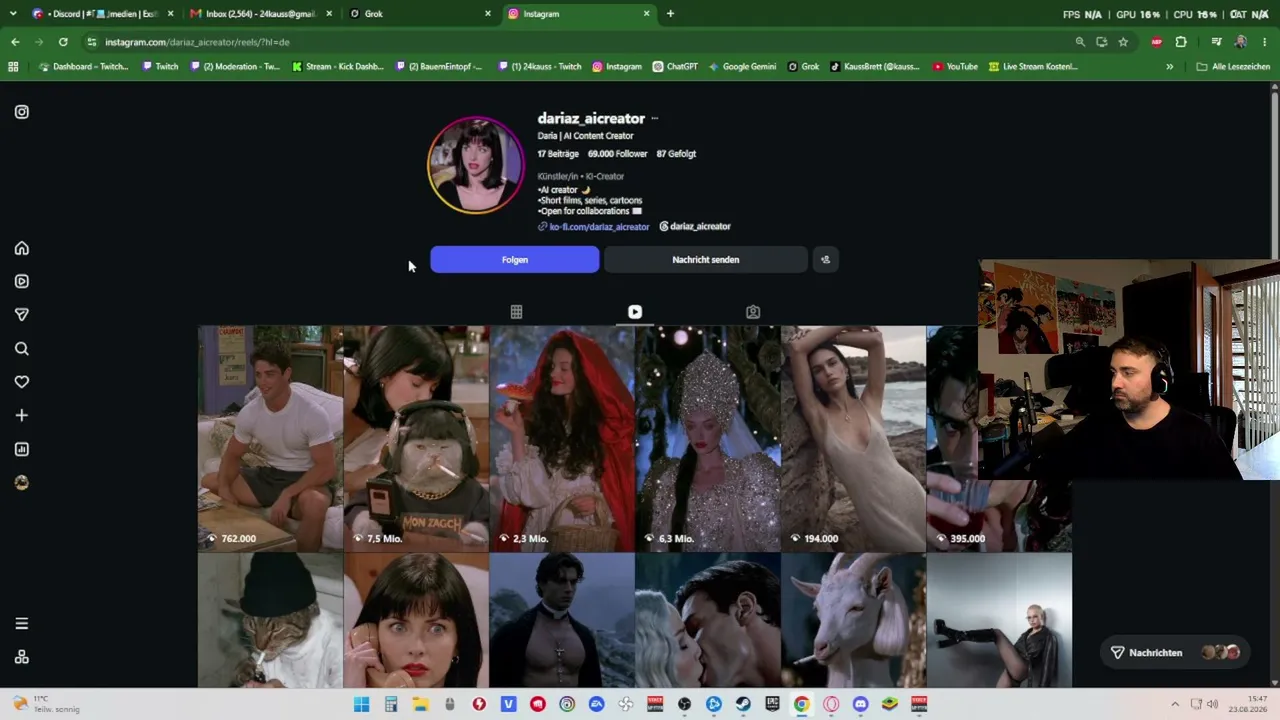
Task: Open the reel with 6,3 Mio. views
Action: tap(708, 439)
